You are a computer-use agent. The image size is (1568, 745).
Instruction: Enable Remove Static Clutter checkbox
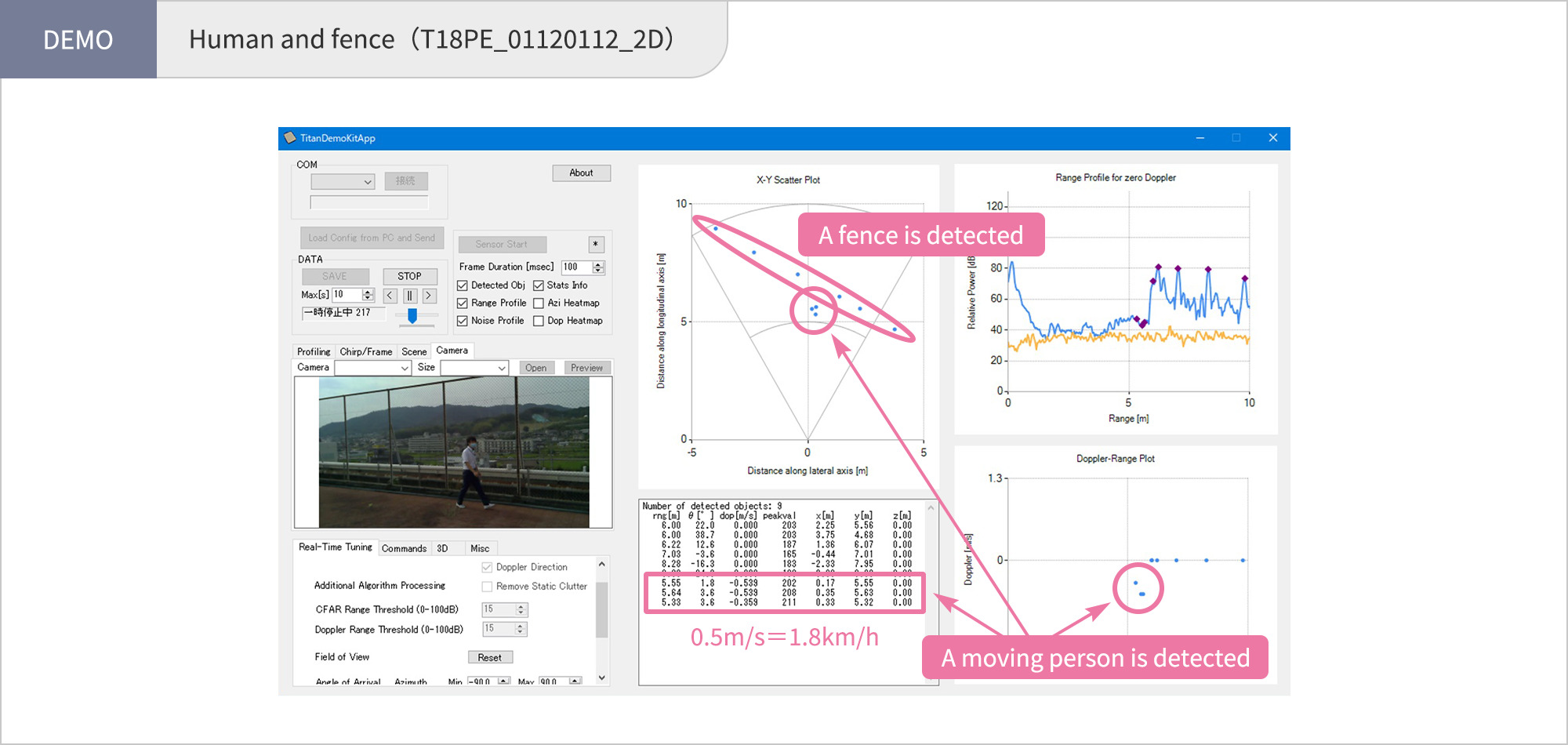pos(487,587)
